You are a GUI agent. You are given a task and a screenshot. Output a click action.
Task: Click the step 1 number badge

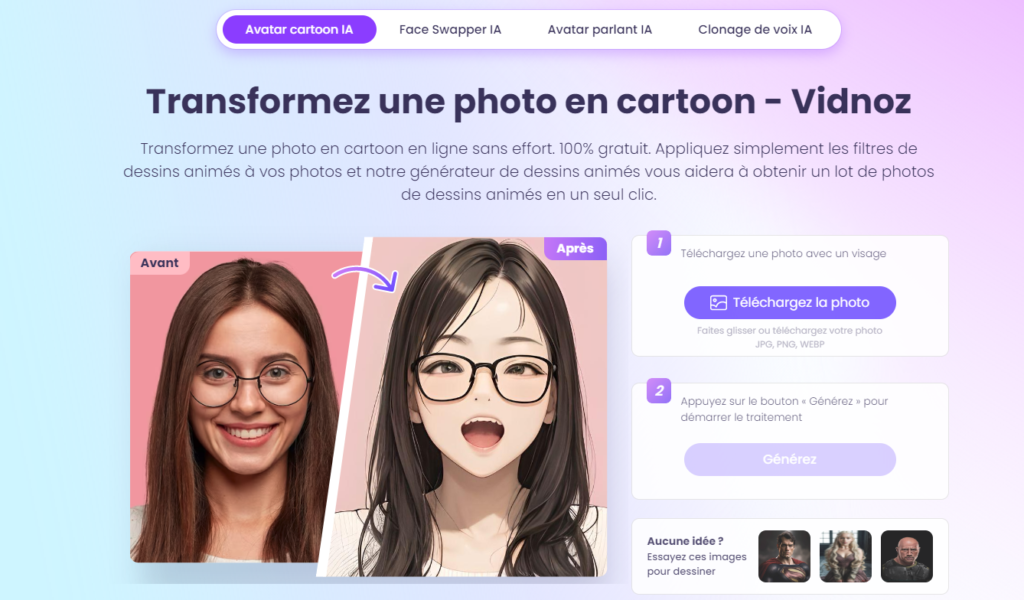[659, 243]
